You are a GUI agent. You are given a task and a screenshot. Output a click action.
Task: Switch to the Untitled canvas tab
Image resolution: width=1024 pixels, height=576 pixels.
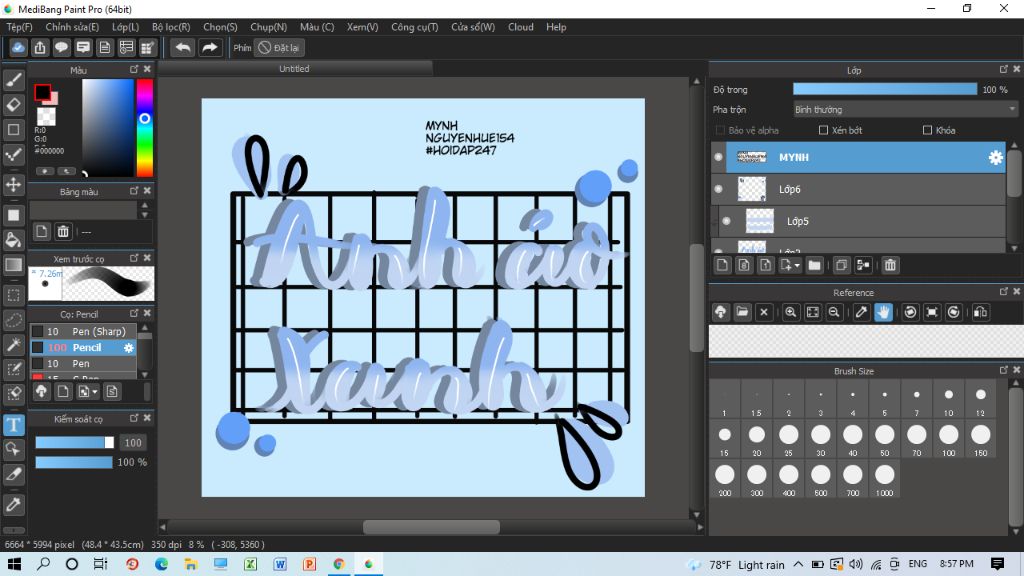tap(295, 69)
